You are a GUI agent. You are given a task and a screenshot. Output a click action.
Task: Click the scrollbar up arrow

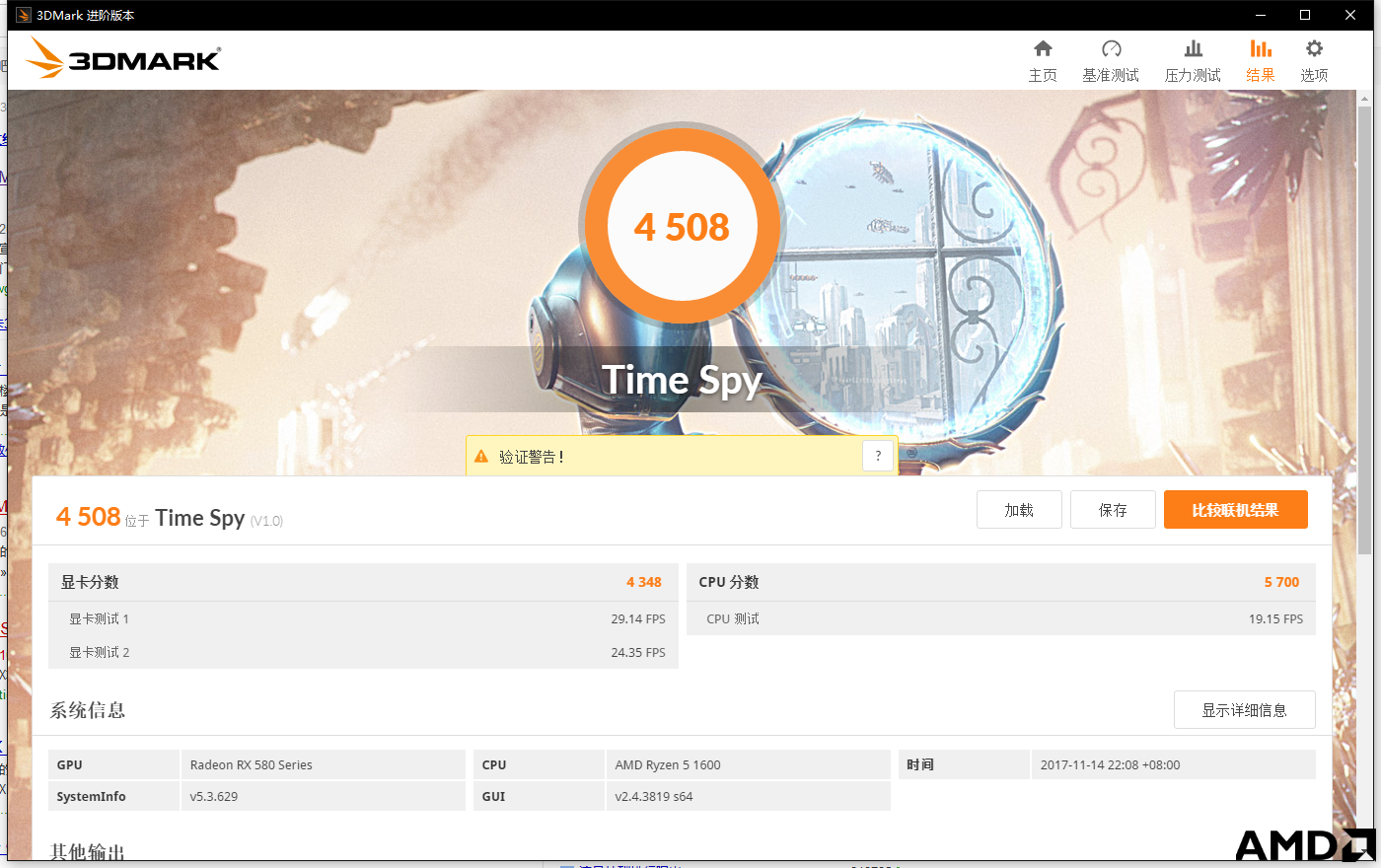(x=1365, y=98)
